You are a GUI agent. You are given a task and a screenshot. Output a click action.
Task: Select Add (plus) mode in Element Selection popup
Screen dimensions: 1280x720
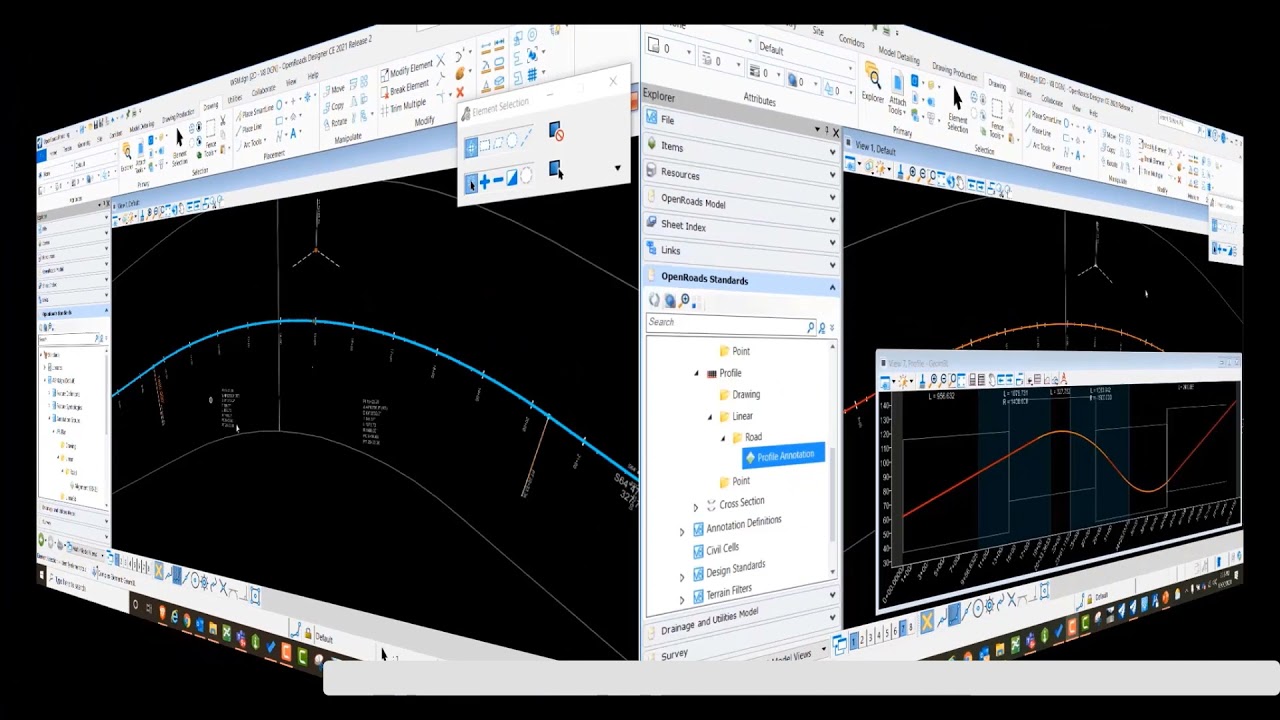(485, 181)
